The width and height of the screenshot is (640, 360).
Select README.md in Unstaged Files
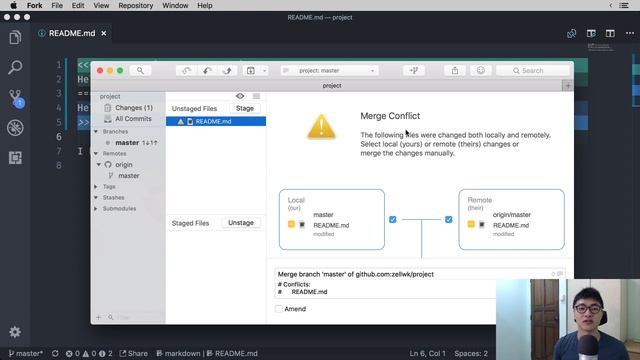[x=216, y=122]
